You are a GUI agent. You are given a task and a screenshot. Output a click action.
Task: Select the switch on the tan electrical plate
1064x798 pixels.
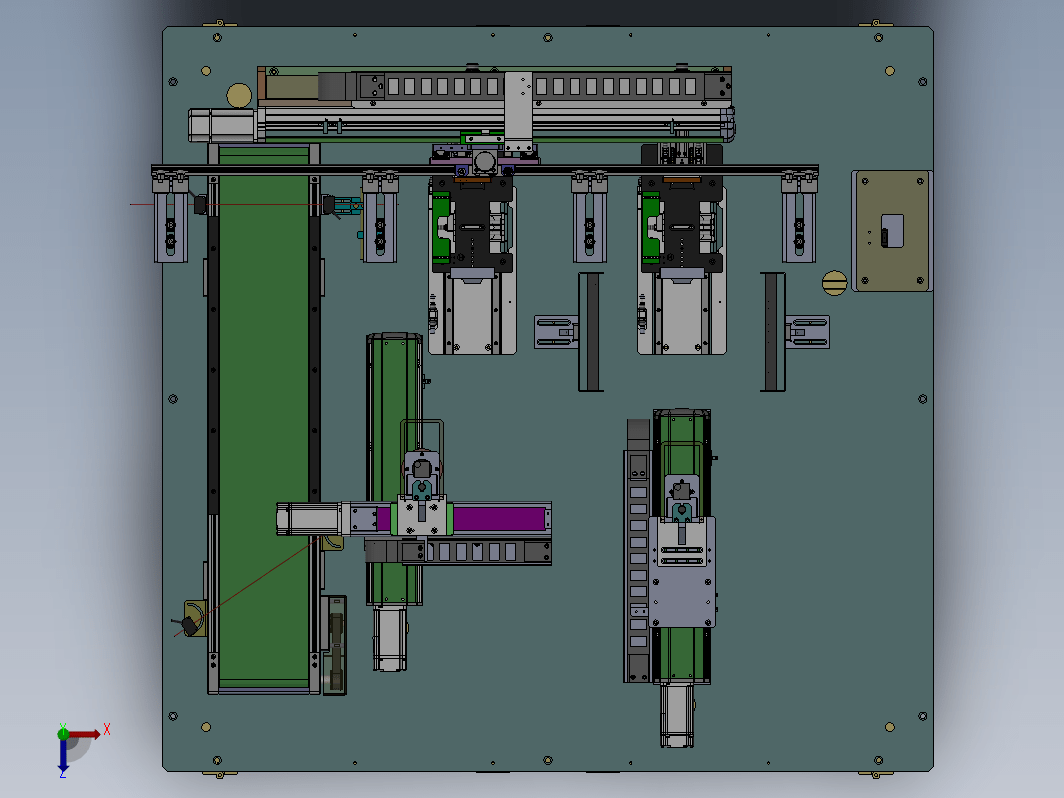[891, 231]
